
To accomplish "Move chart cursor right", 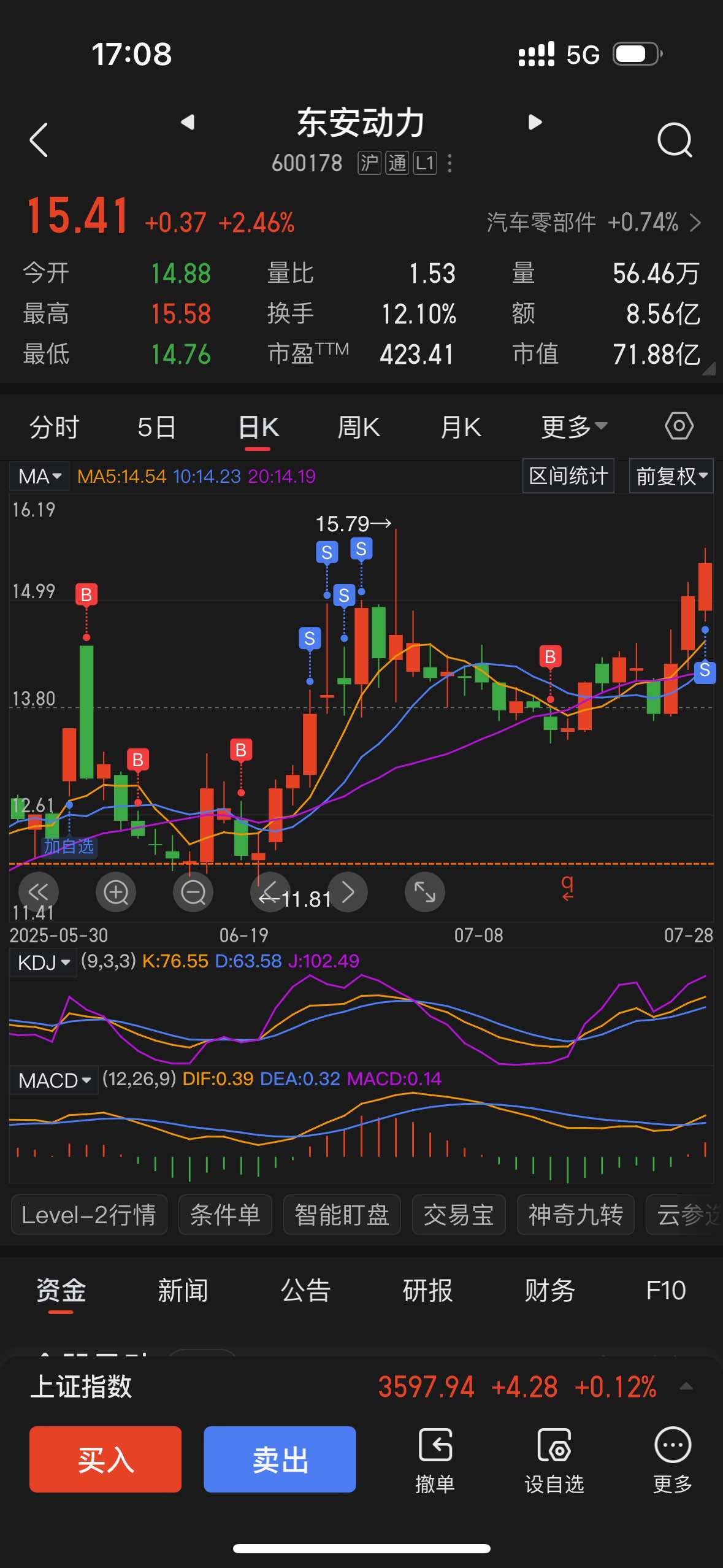I will pos(348,891).
